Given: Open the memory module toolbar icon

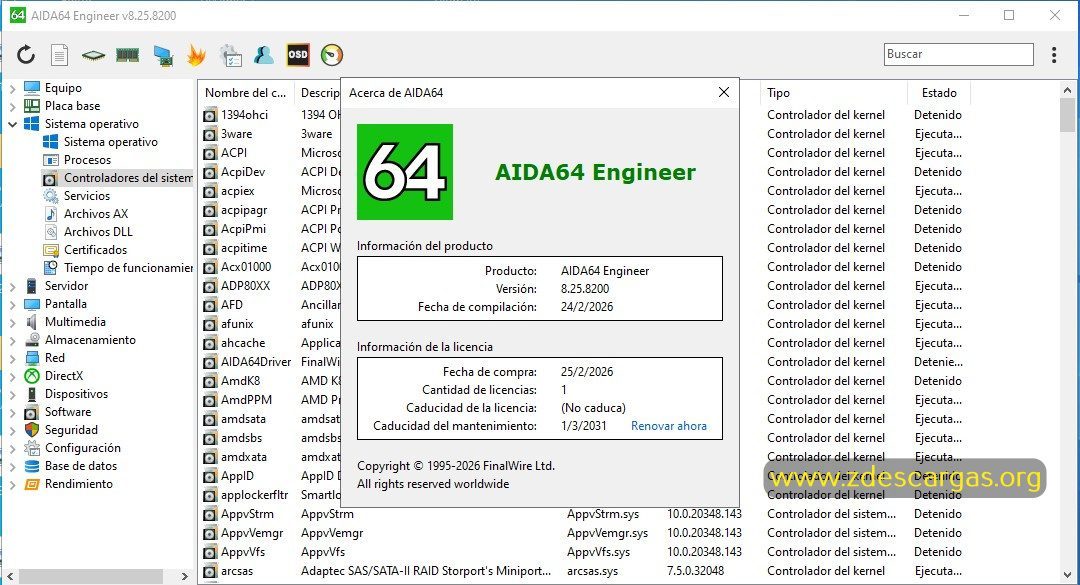Looking at the screenshot, I should point(127,55).
